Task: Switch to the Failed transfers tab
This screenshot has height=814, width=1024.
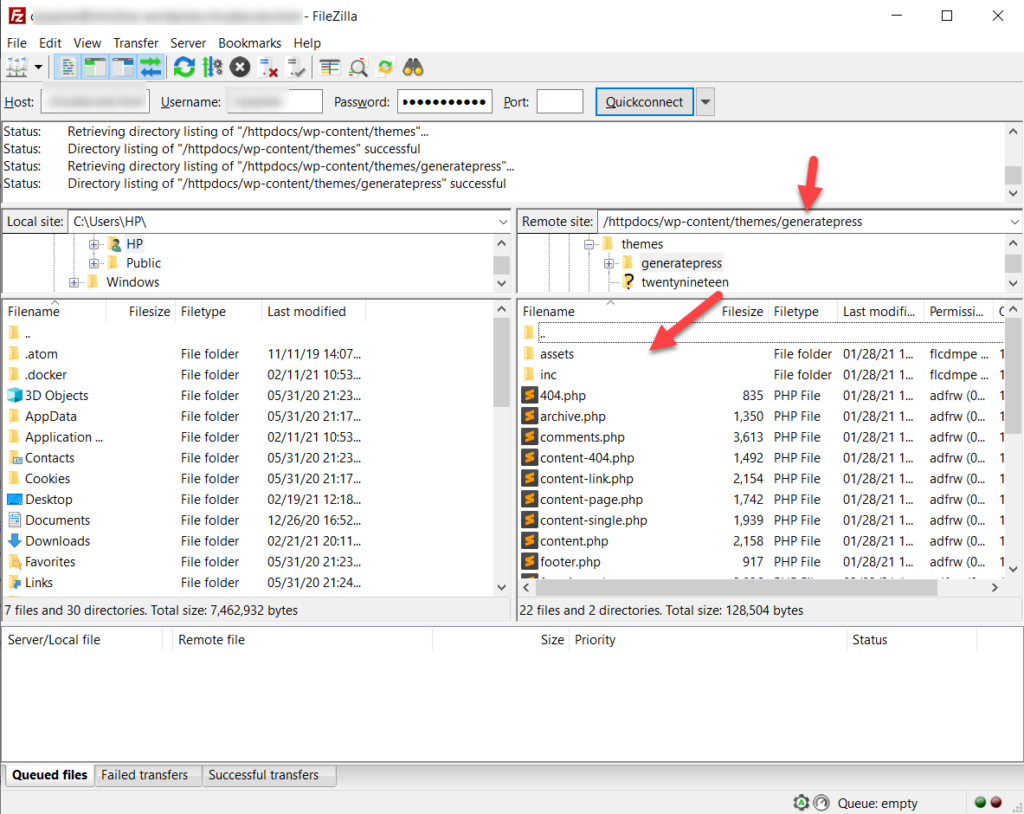Action: click(x=144, y=775)
